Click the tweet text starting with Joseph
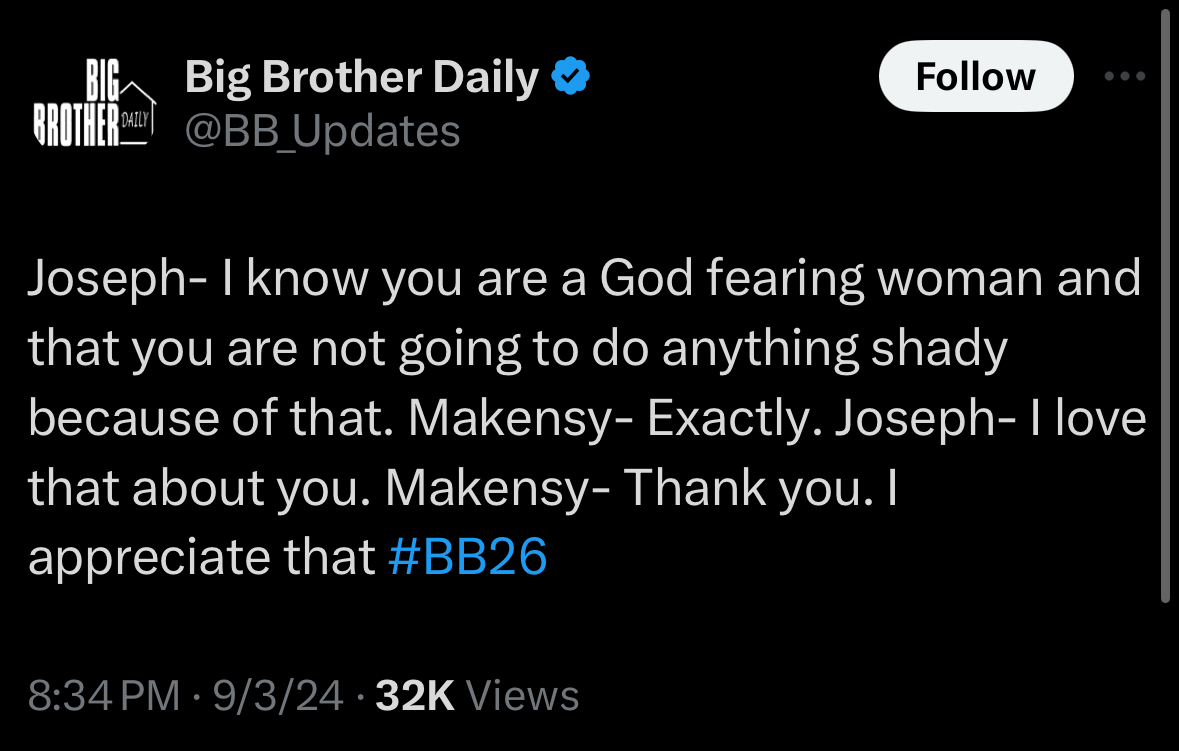The width and height of the screenshot is (1179, 751). pyautogui.click(x=586, y=417)
